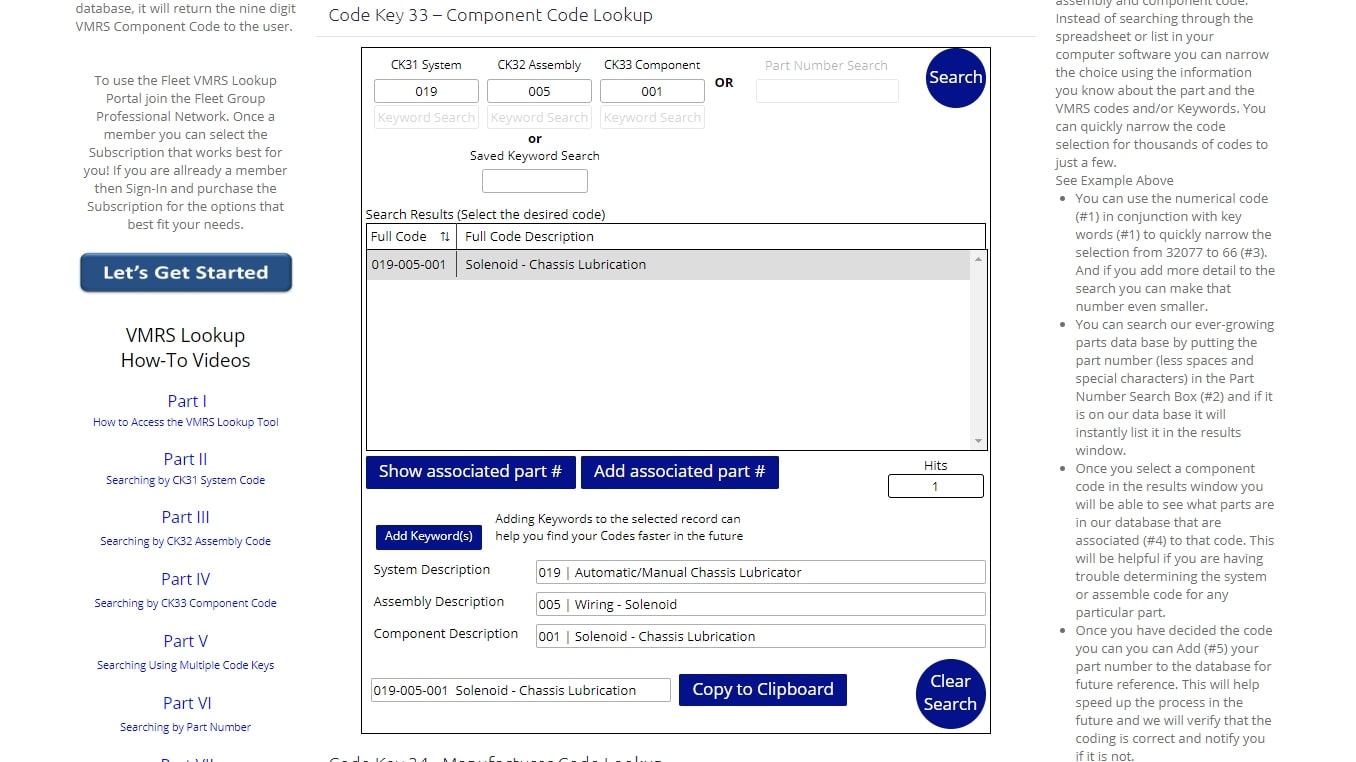This screenshot has height=762, width=1356.
Task: Open the Saved Keyword Search field
Action: pos(535,181)
